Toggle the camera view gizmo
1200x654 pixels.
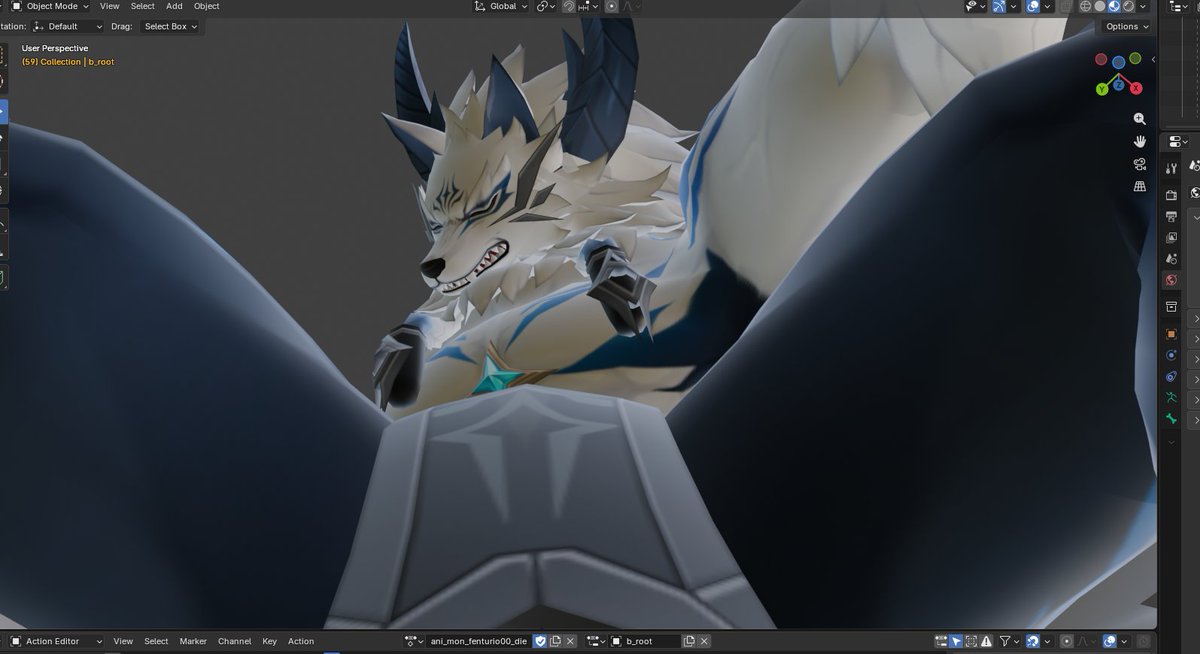point(1139,164)
